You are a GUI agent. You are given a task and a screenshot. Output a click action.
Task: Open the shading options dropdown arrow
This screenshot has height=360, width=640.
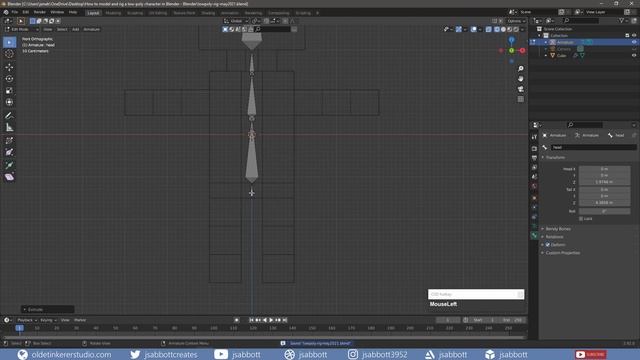[522, 29]
